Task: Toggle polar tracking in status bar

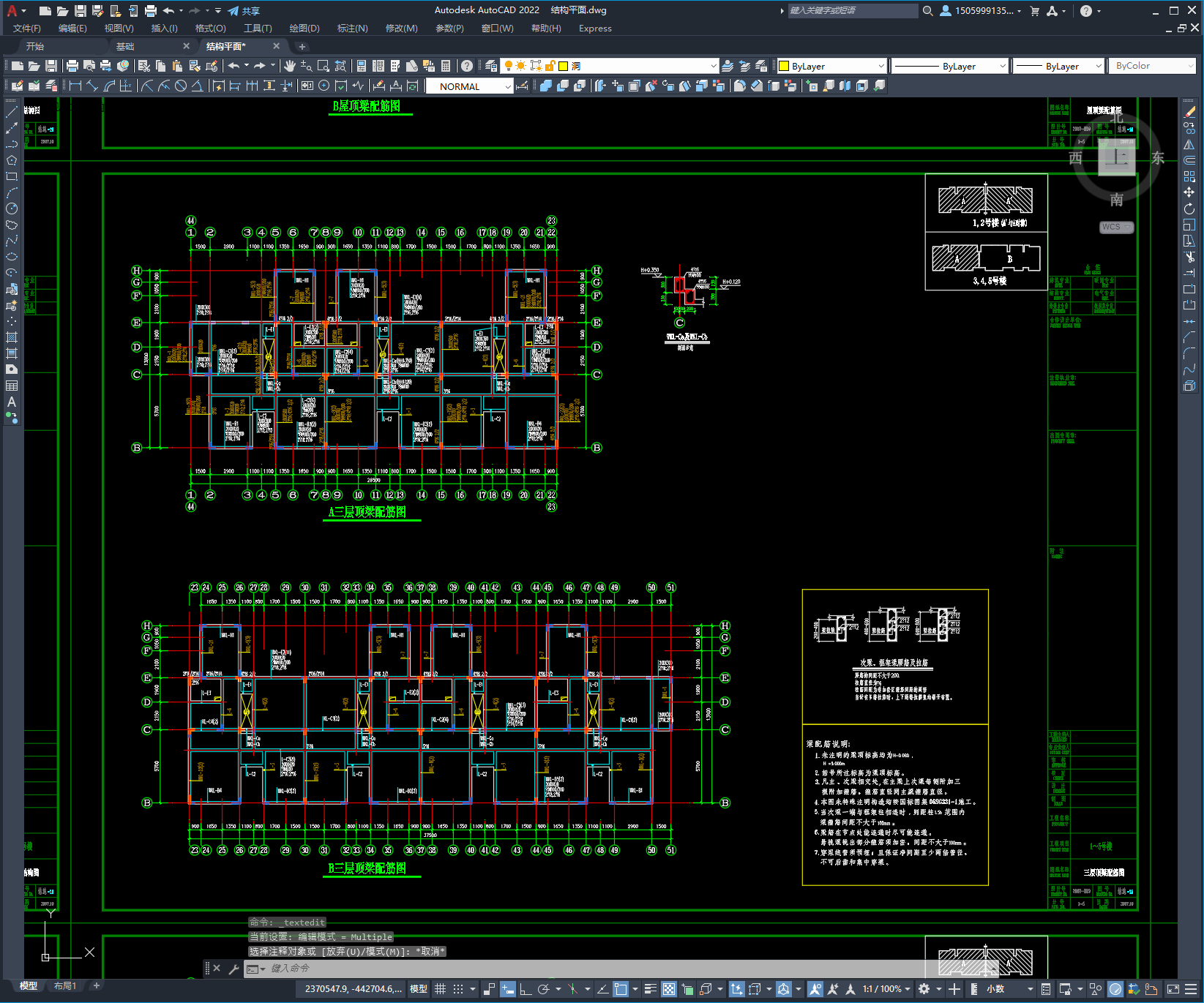Action: [543, 989]
